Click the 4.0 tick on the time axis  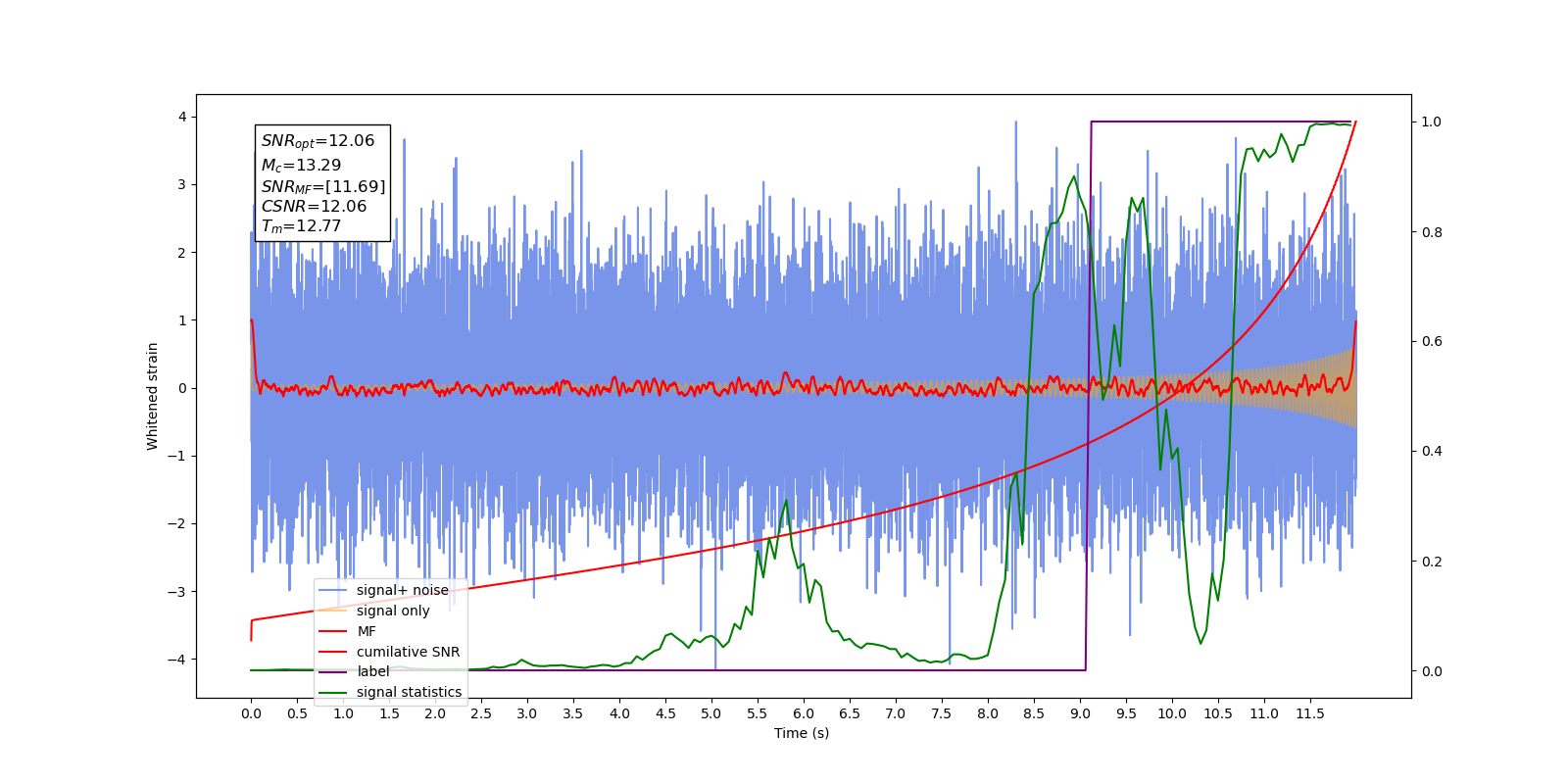tap(619, 713)
